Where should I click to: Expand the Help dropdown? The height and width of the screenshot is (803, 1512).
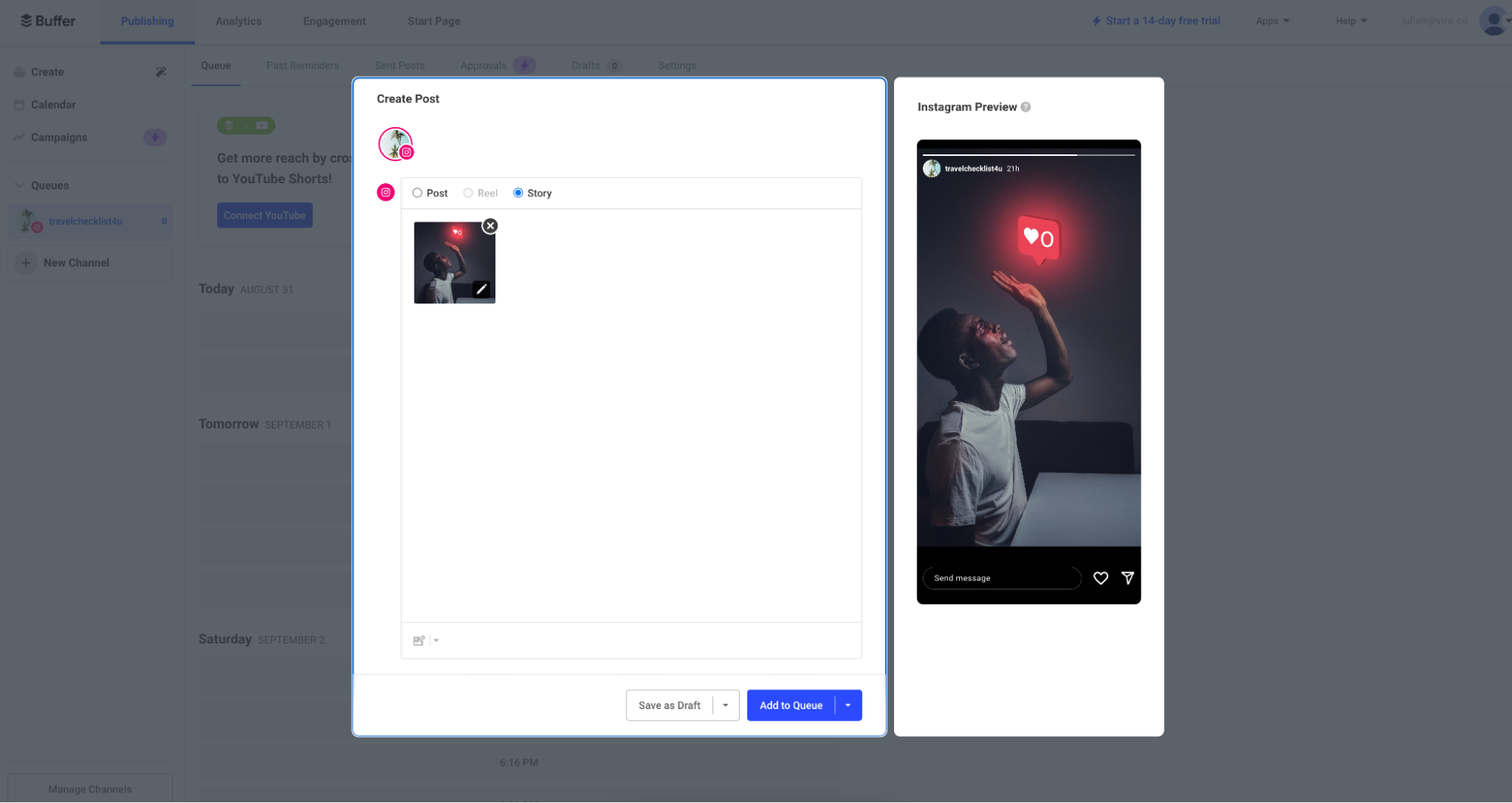coord(1351,20)
